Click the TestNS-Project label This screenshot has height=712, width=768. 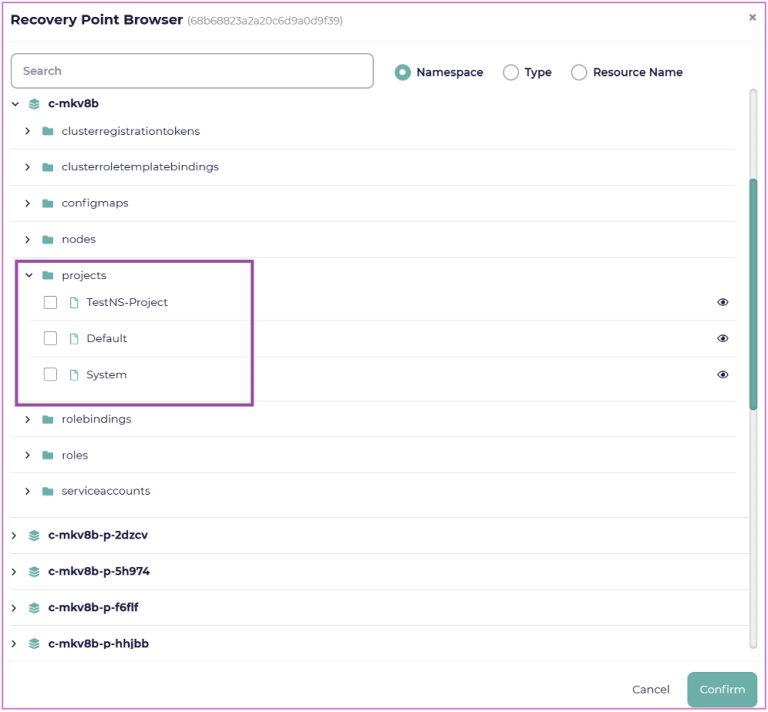click(x=127, y=302)
